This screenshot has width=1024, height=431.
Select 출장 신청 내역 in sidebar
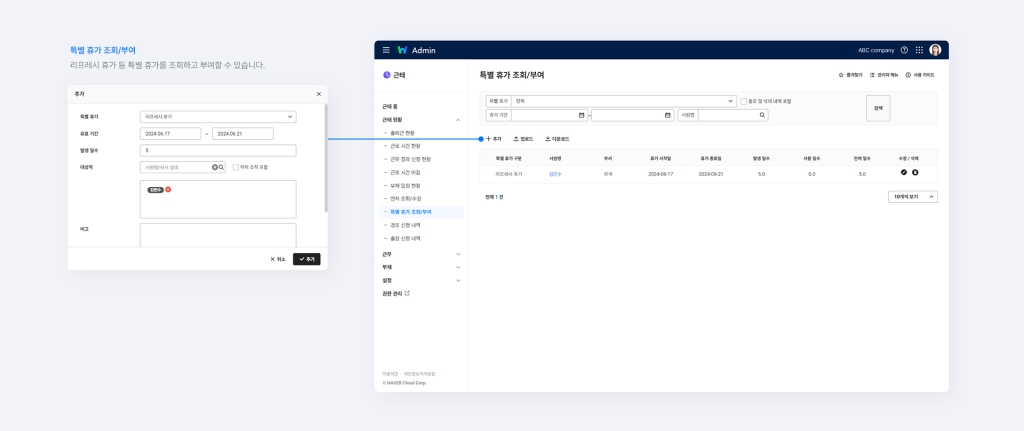tap(407, 239)
